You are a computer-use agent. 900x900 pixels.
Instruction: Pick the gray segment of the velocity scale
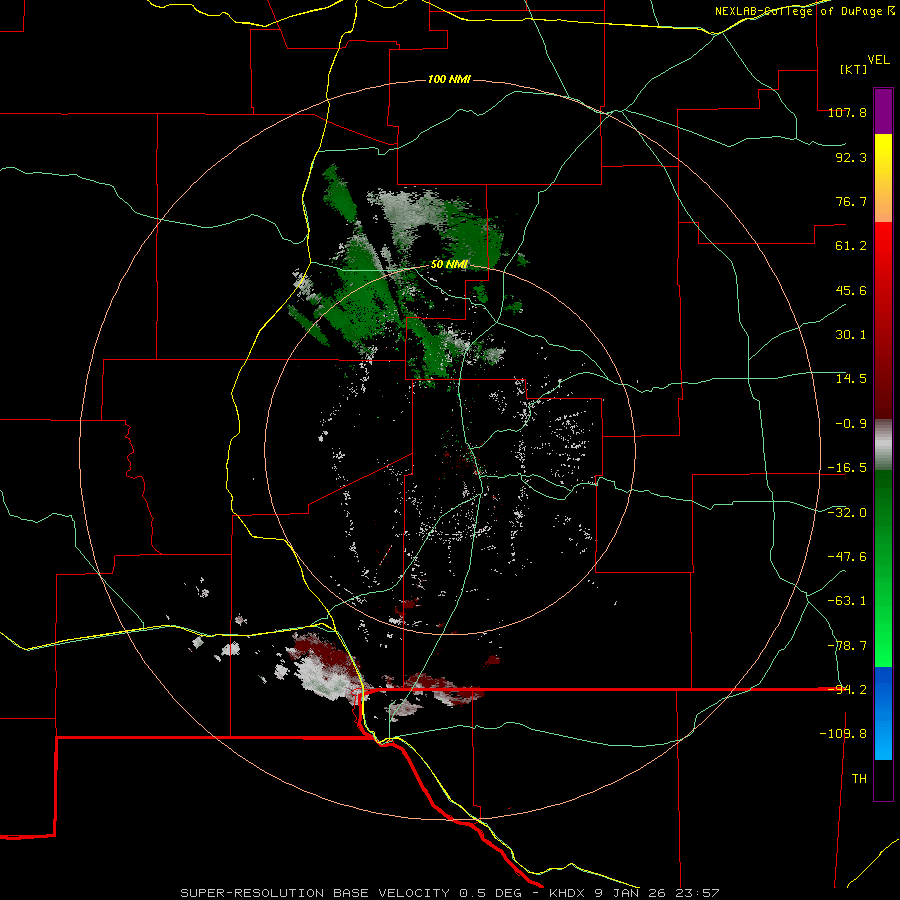(883, 445)
